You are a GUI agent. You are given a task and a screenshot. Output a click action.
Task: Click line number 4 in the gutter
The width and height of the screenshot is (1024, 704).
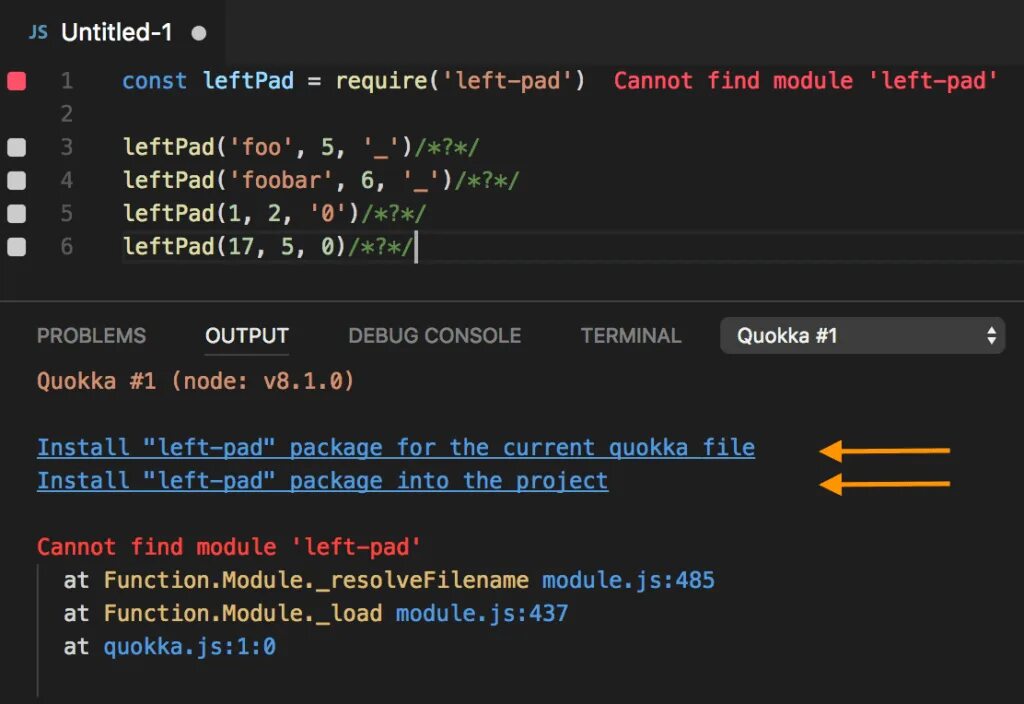click(67, 180)
